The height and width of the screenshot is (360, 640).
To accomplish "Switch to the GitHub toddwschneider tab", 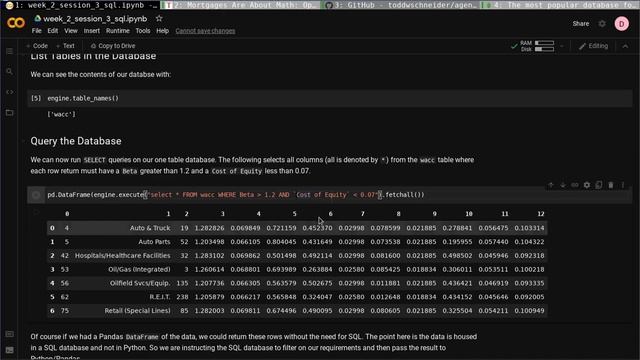I will point(401,5).
